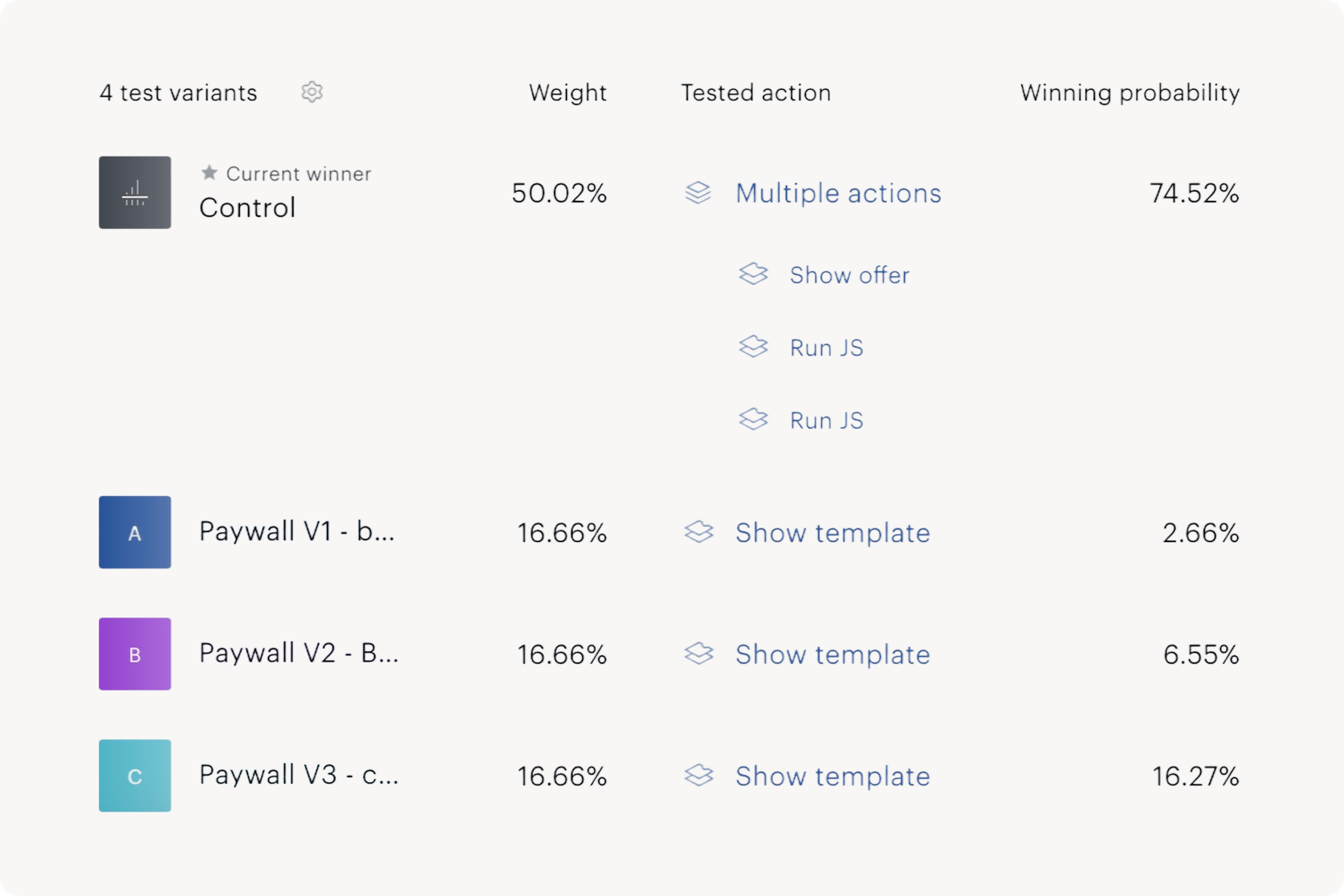Open the Show offer action link
Screen dimensions: 1344x896
849,274
